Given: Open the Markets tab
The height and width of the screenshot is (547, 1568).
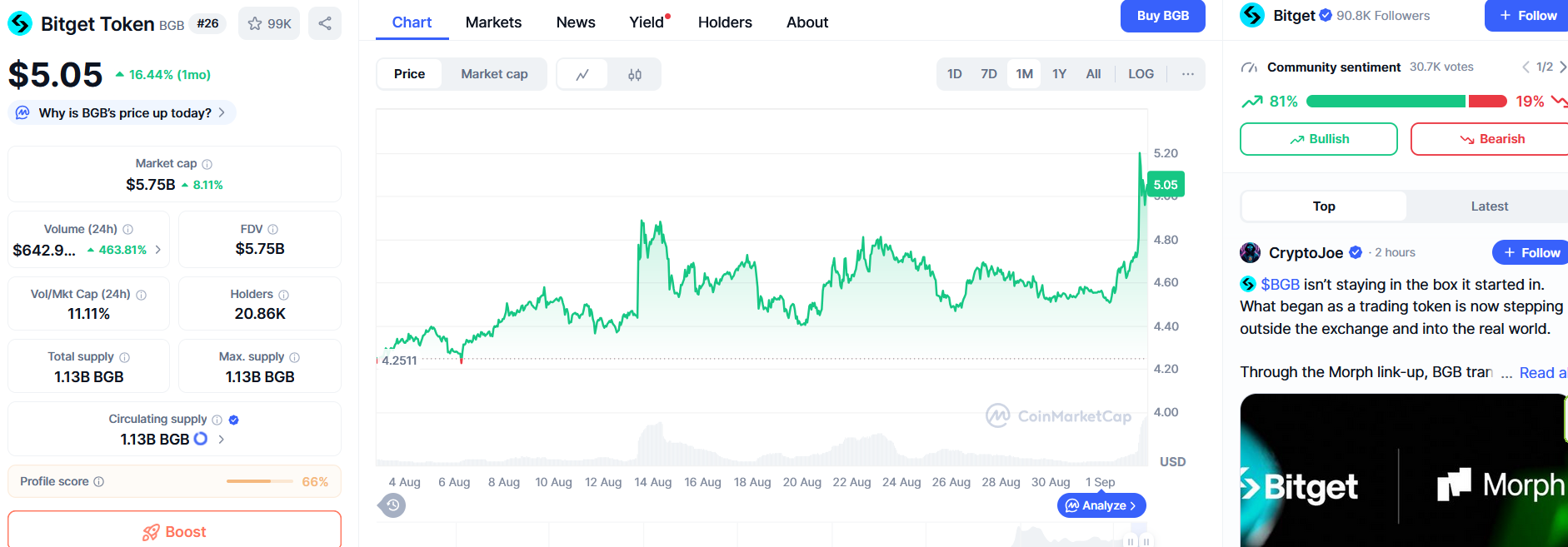Looking at the screenshot, I should pos(493,22).
